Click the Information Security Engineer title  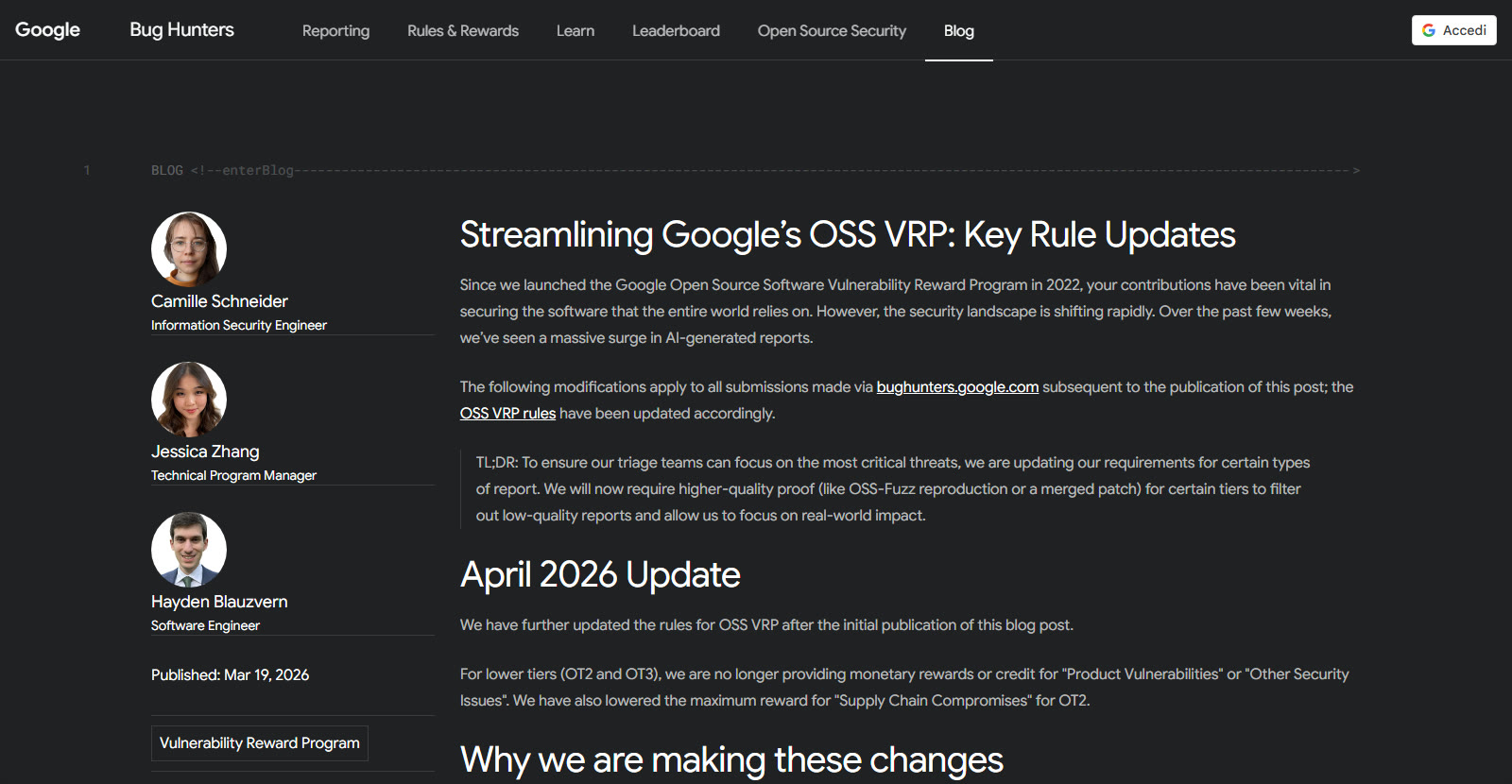click(x=239, y=325)
